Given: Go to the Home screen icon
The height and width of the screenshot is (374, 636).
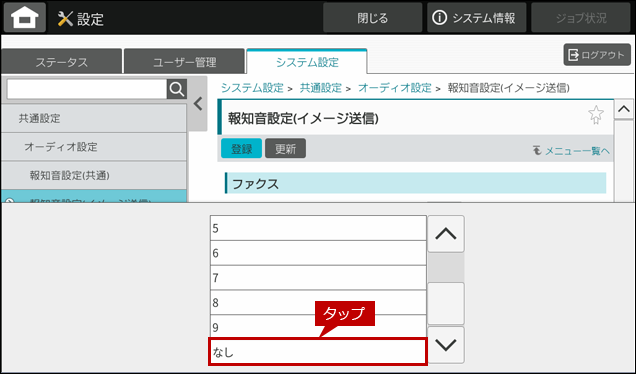Looking at the screenshot, I should click(x=25, y=17).
